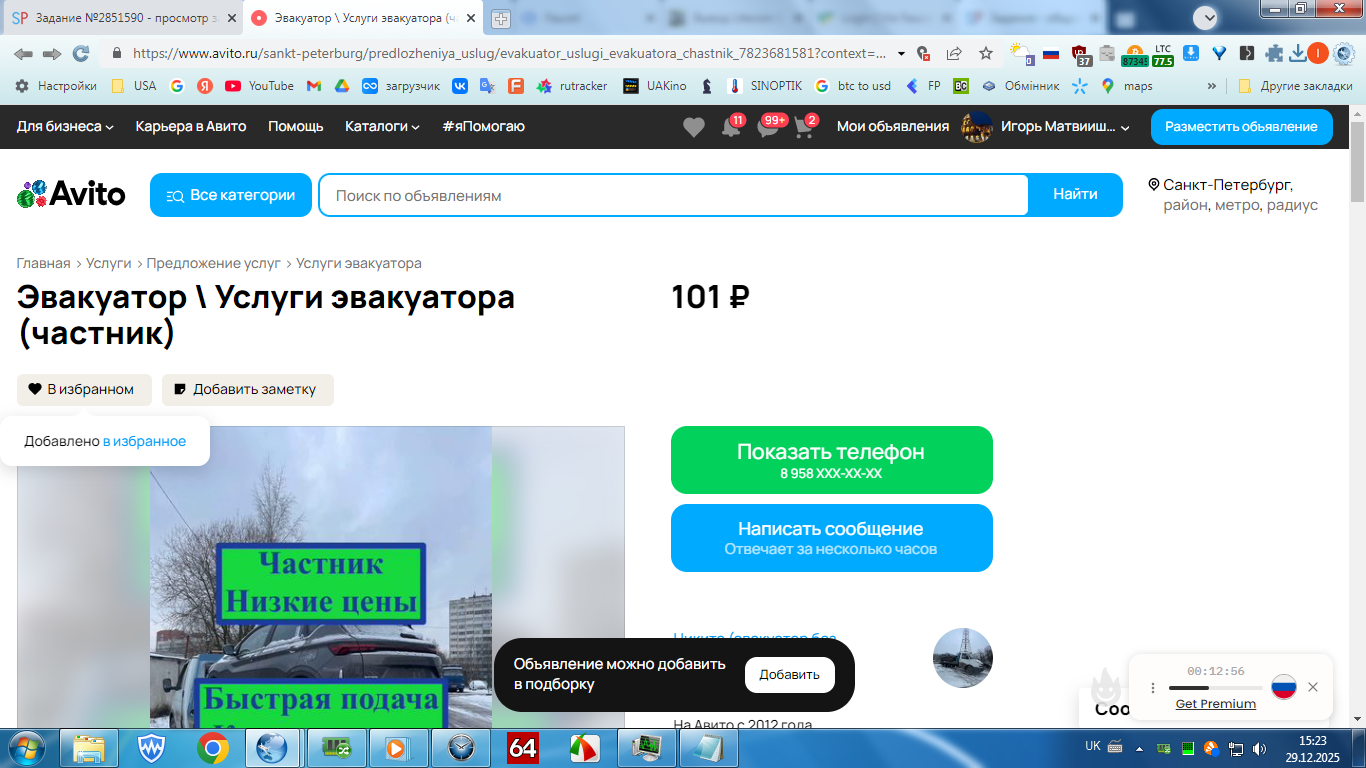The height and width of the screenshot is (768, 1366).
Task: Click the Avito logo
Action: coord(71,194)
